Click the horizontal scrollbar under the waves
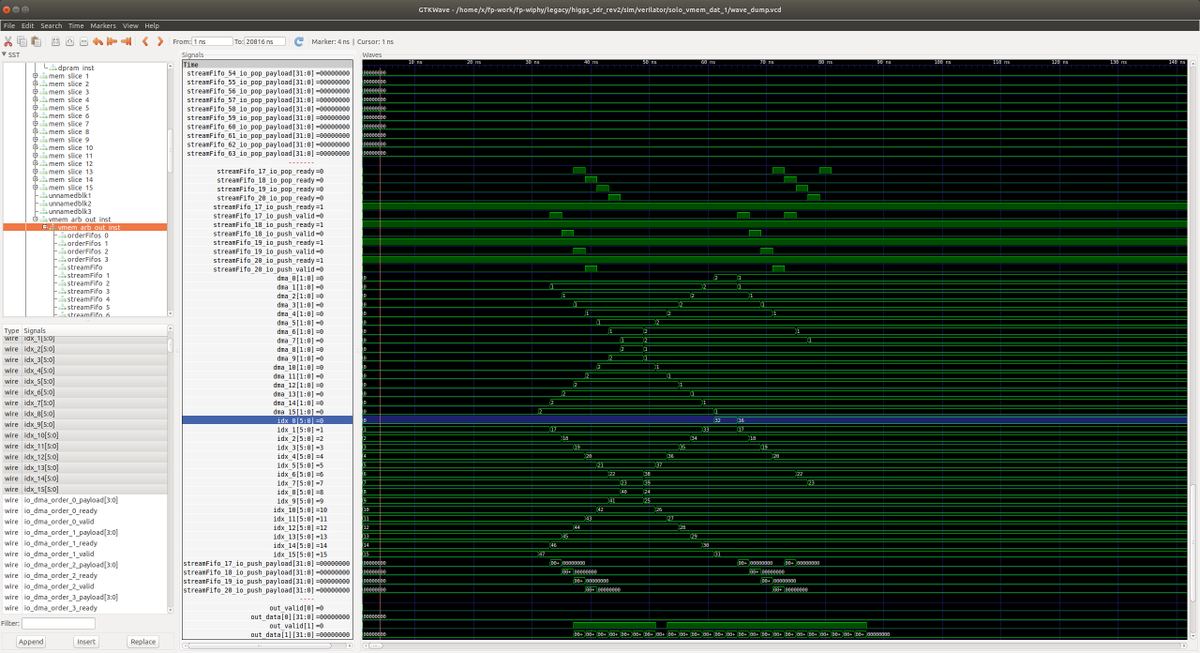 700,646
